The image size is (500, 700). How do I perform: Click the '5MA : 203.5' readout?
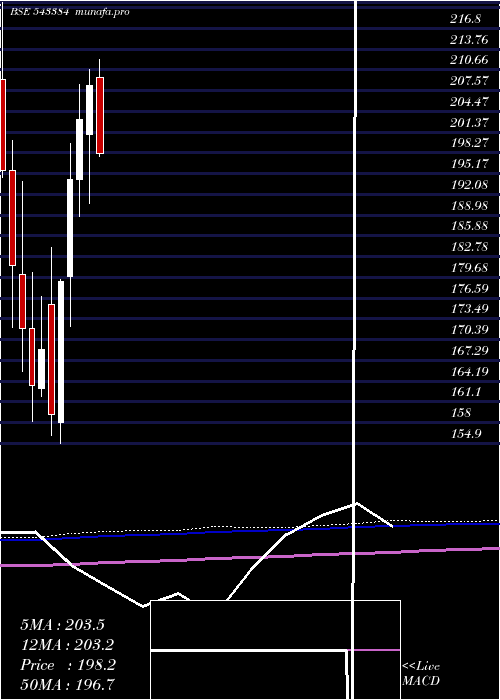tap(62, 625)
